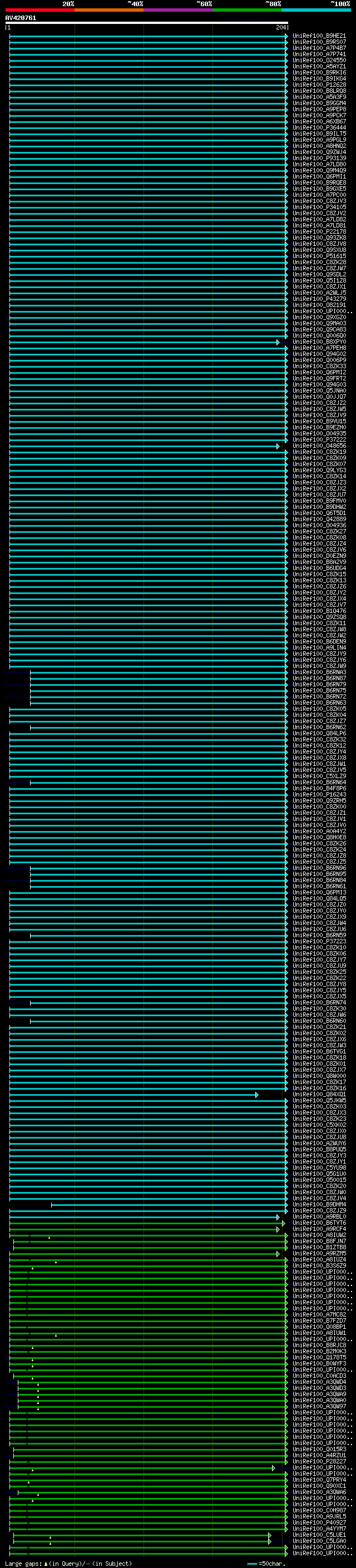Open hit UniRef100_B9RS07
This screenshot has height=1568, width=356.
click(x=319, y=43)
